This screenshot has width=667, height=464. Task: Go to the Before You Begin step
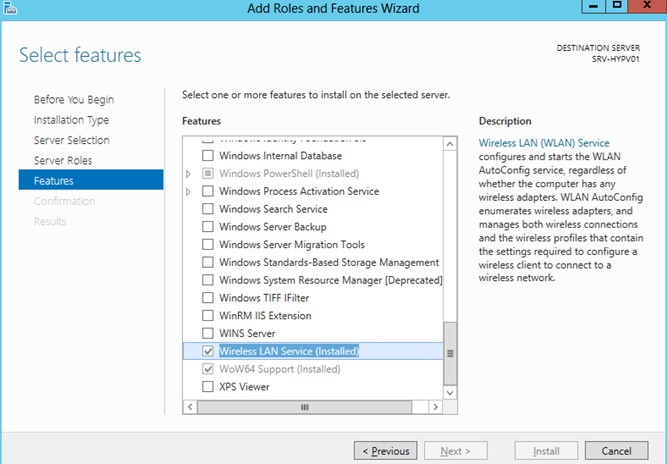[x=74, y=100]
